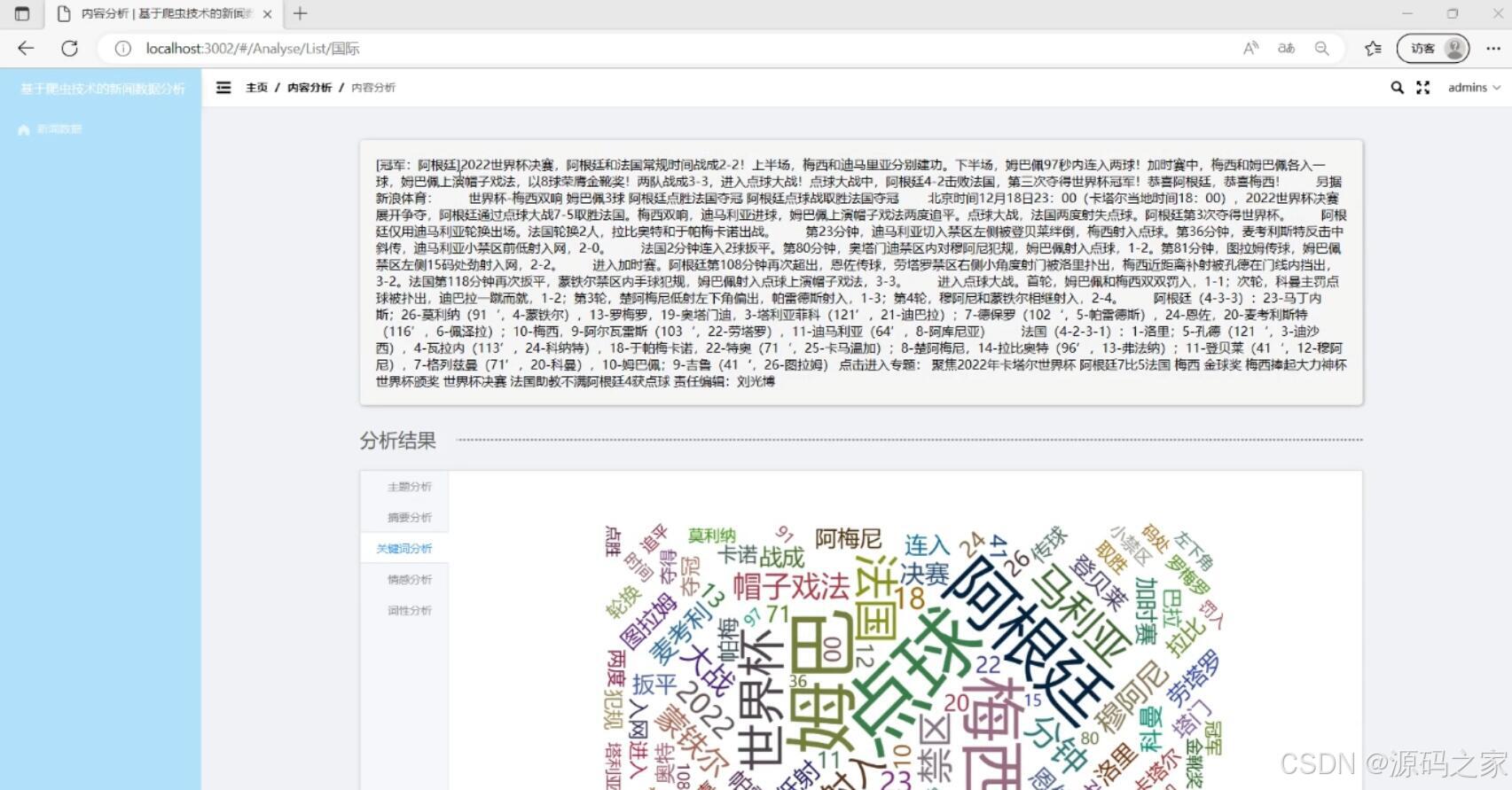Click the zoom out magnifier in address bar

(1321, 49)
